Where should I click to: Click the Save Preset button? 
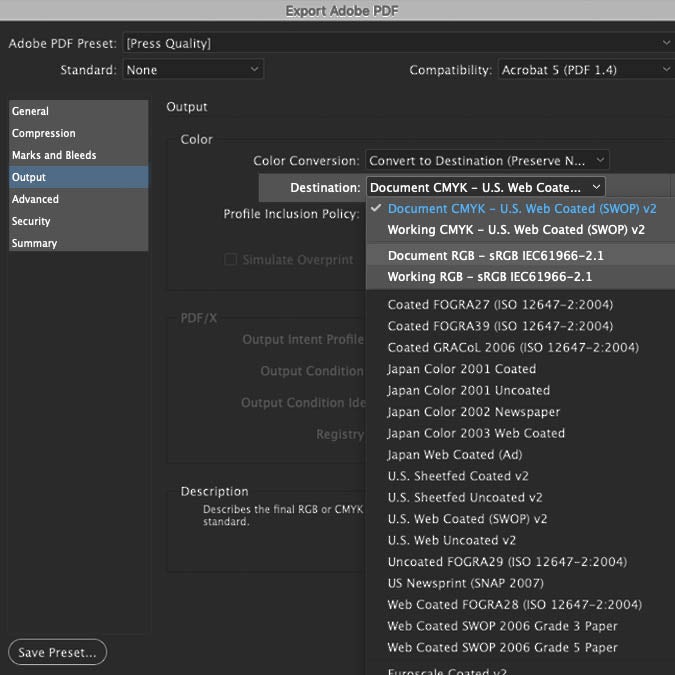[57, 653]
